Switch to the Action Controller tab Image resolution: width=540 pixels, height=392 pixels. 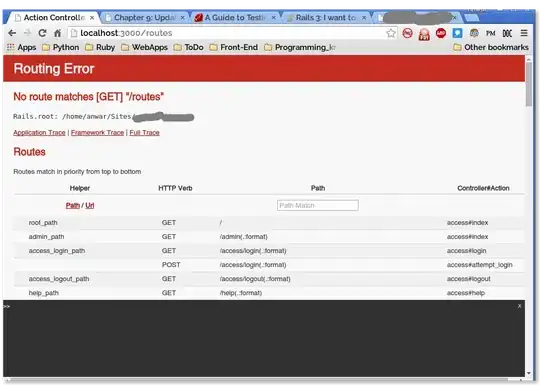(53, 18)
